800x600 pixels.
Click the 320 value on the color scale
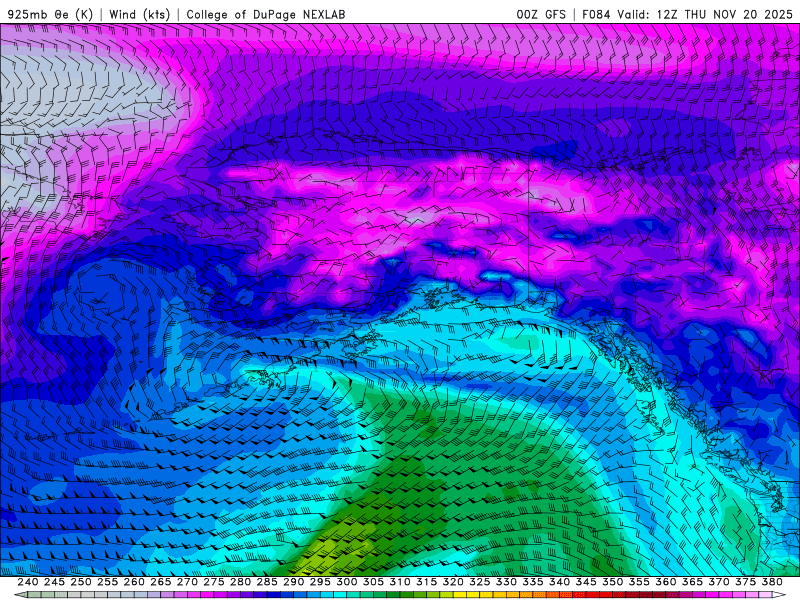(x=453, y=582)
